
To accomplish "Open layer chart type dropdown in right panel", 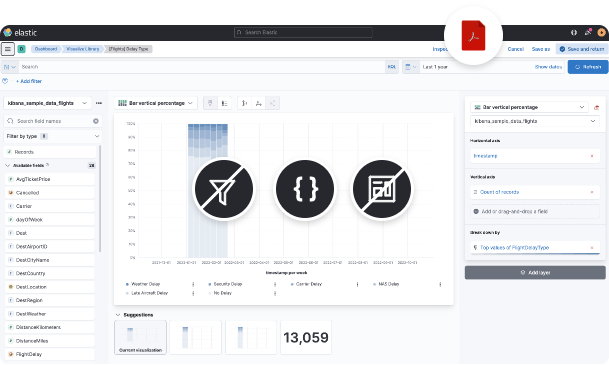I will tap(530, 107).
